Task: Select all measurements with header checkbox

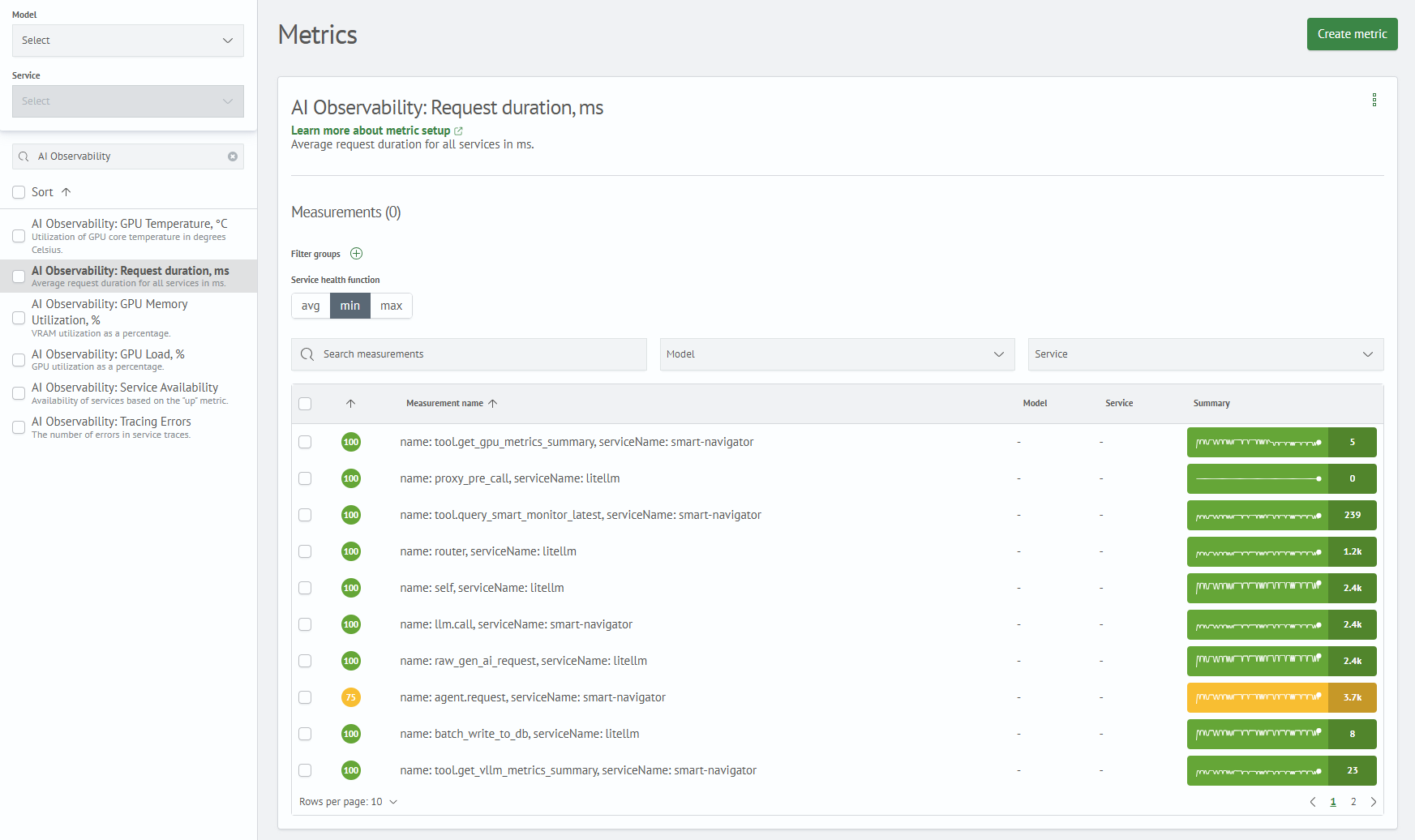Action: 305,404
